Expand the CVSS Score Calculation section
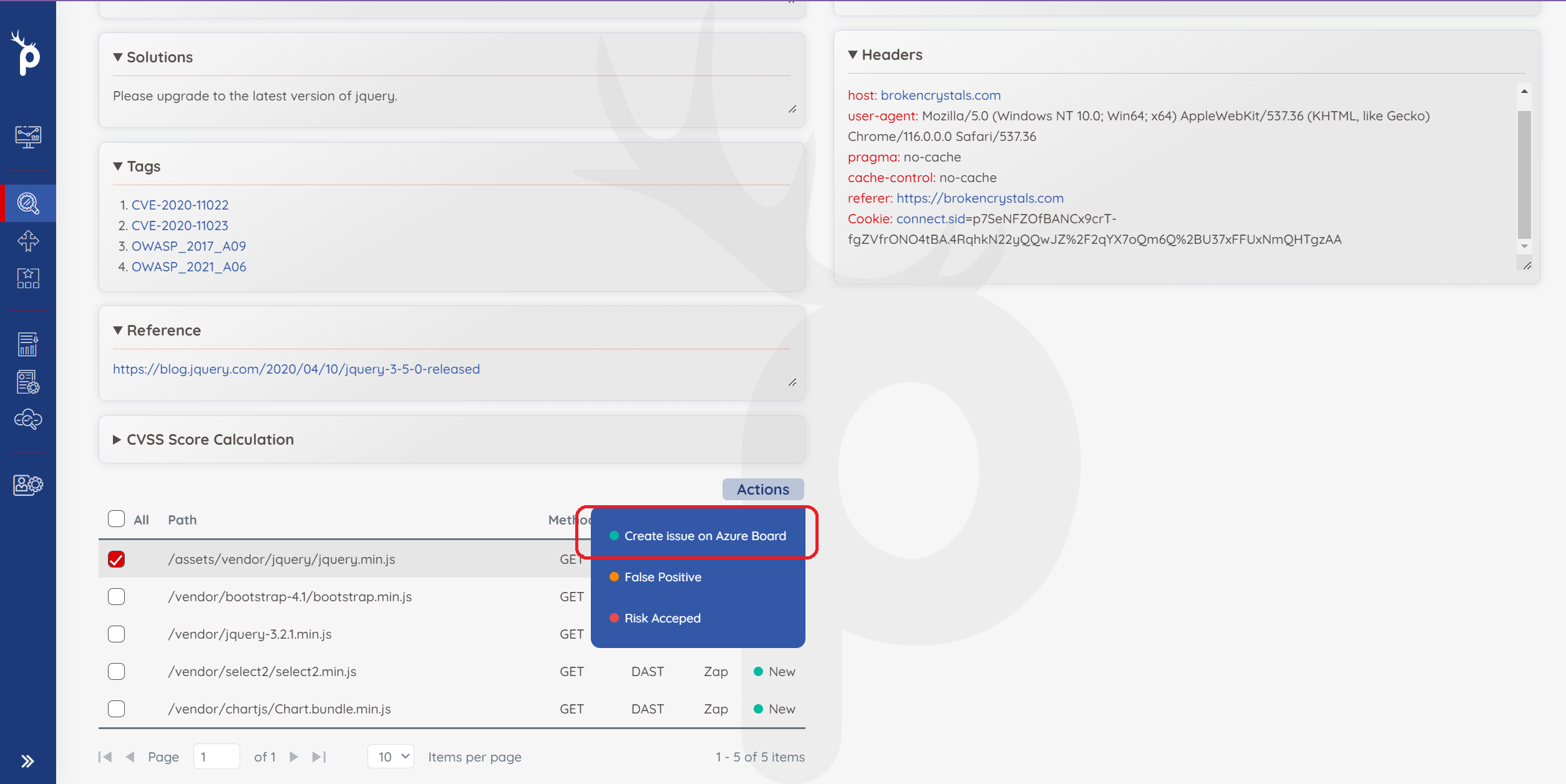The height and width of the screenshot is (784, 1566). tap(117, 440)
